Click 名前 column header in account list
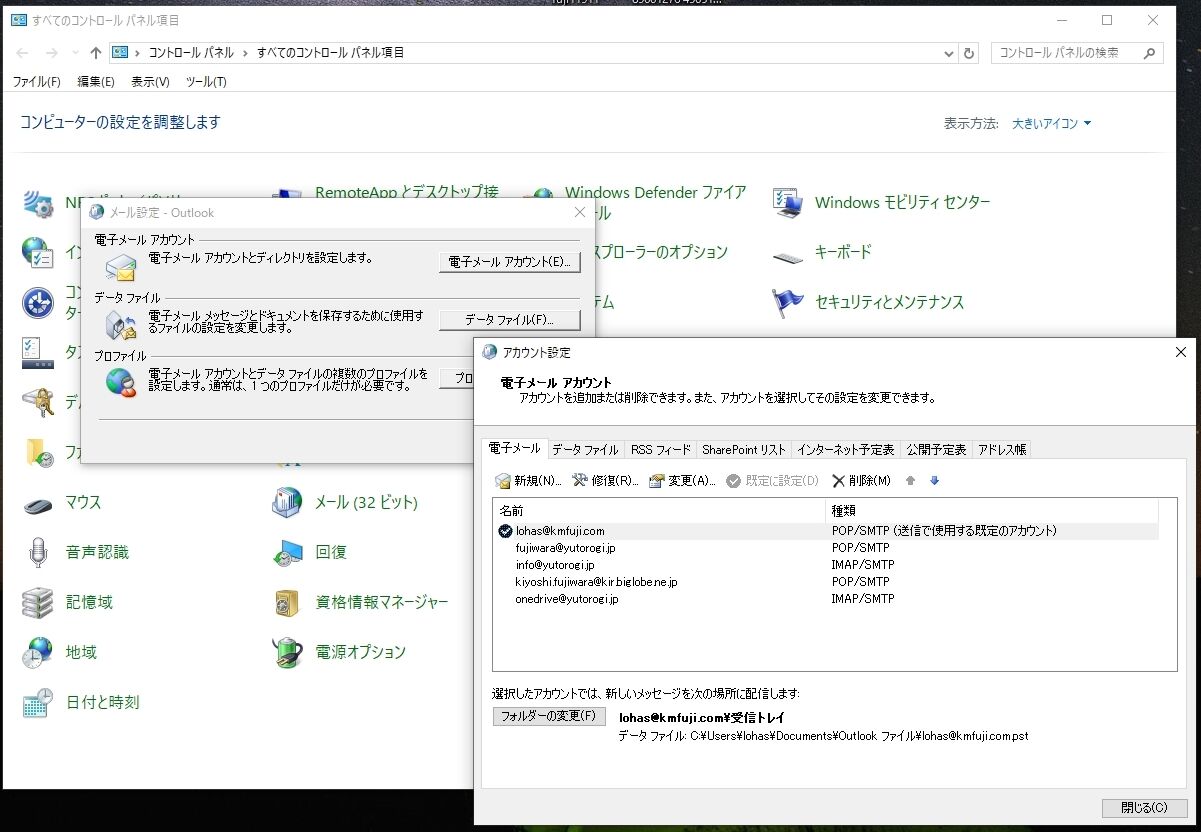1201x832 pixels. coord(660,511)
